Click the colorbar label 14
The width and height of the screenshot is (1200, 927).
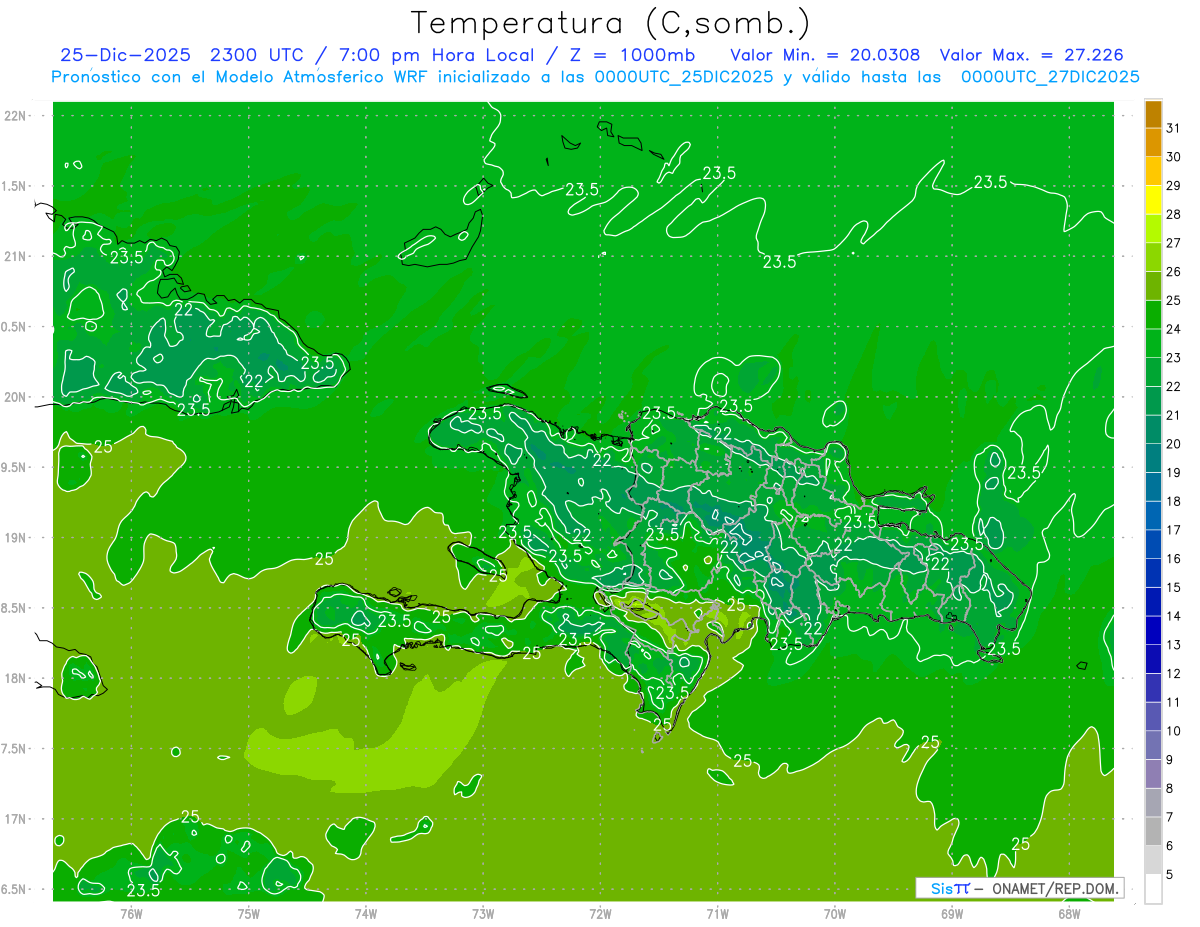[1173, 616]
